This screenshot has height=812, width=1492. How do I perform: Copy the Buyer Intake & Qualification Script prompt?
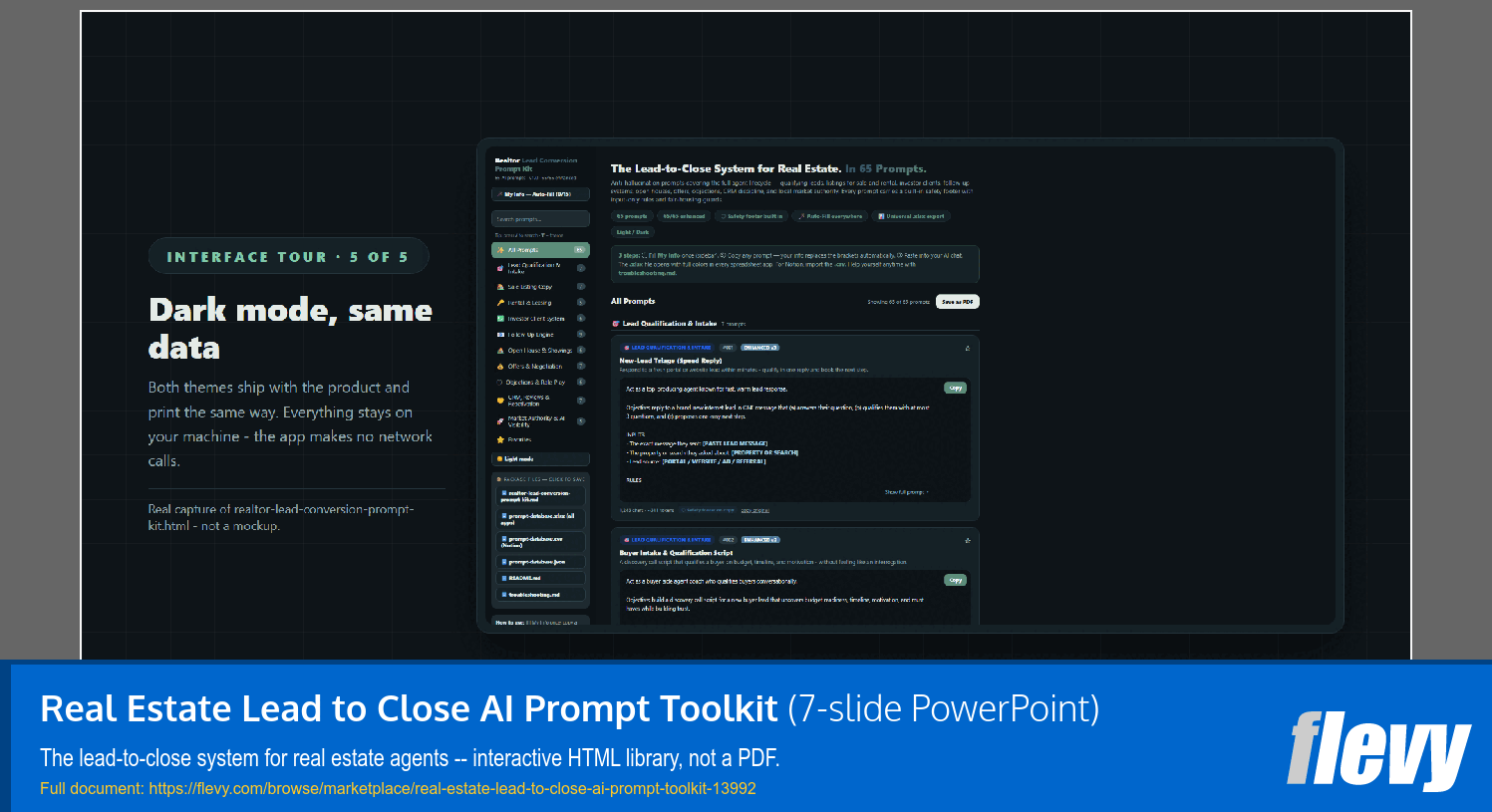[x=956, y=580]
